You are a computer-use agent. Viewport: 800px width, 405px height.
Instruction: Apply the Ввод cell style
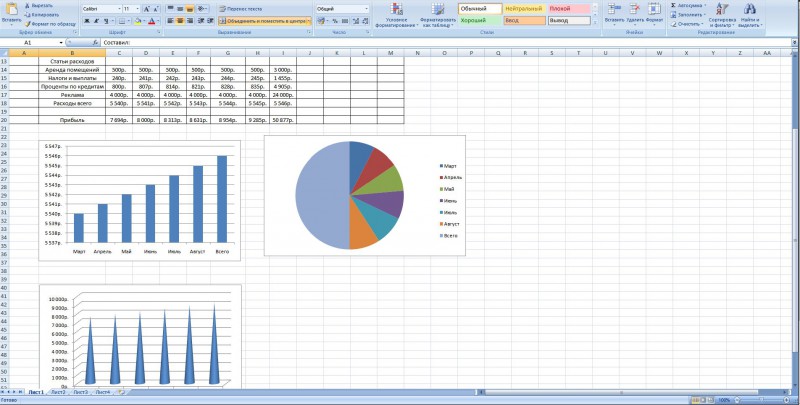pyautogui.click(x=524, y=21)
